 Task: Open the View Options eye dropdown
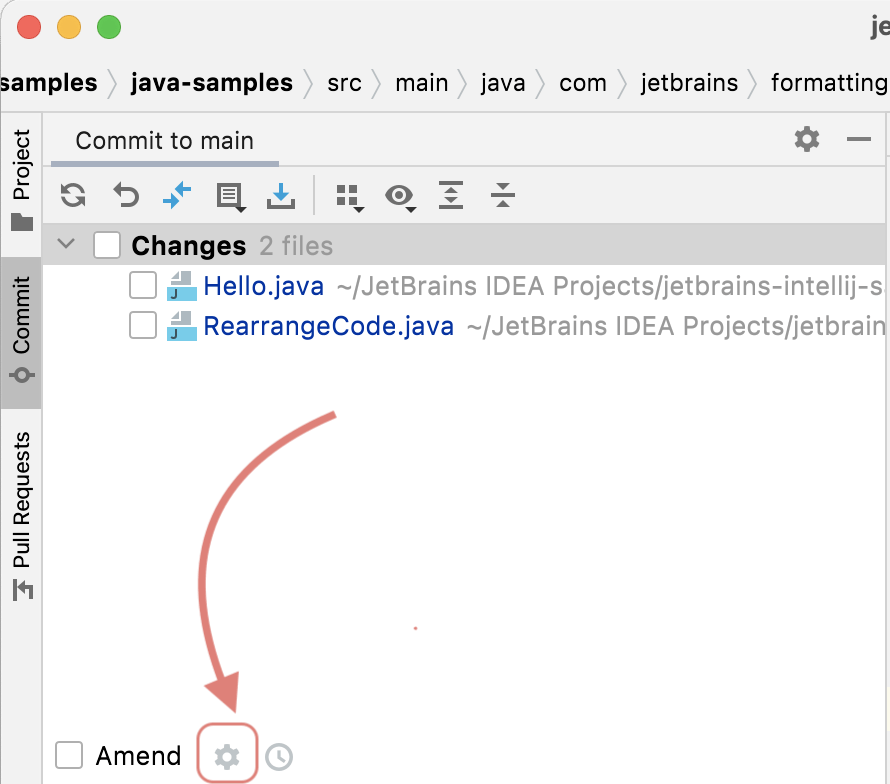(x=401, y=196)
